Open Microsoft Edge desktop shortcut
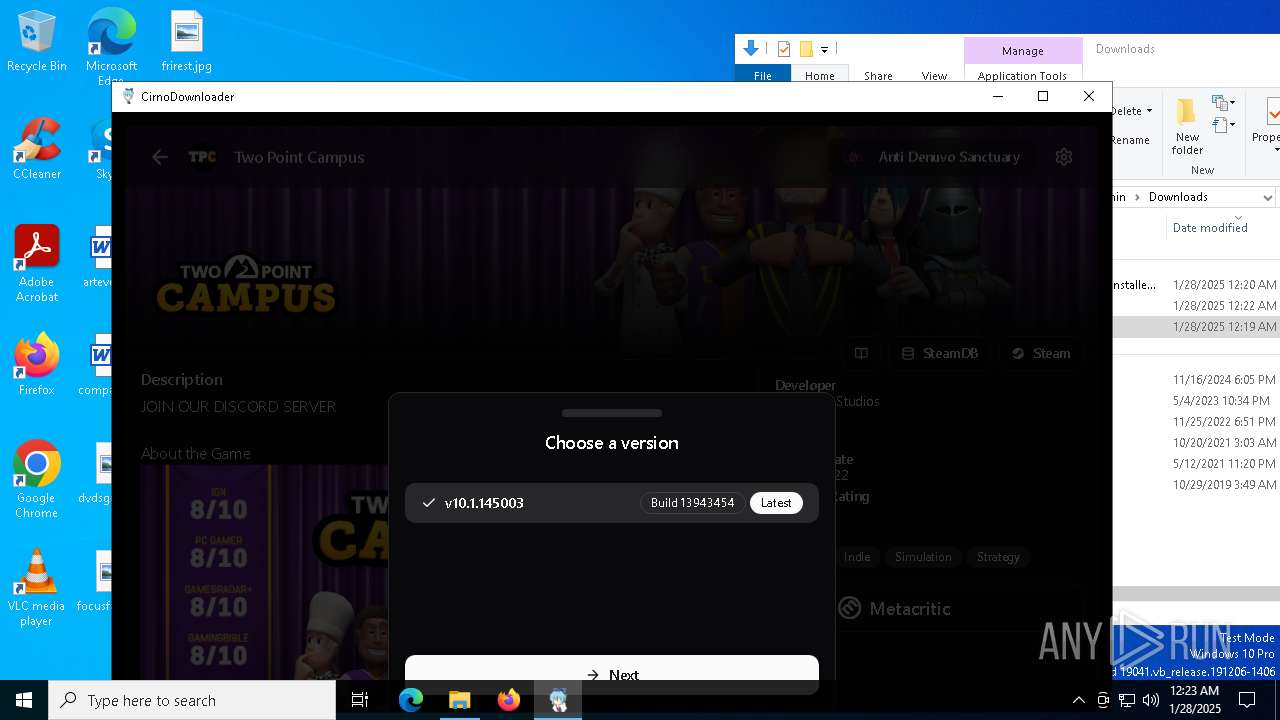 pyautogui.click(x=111, y=46)
